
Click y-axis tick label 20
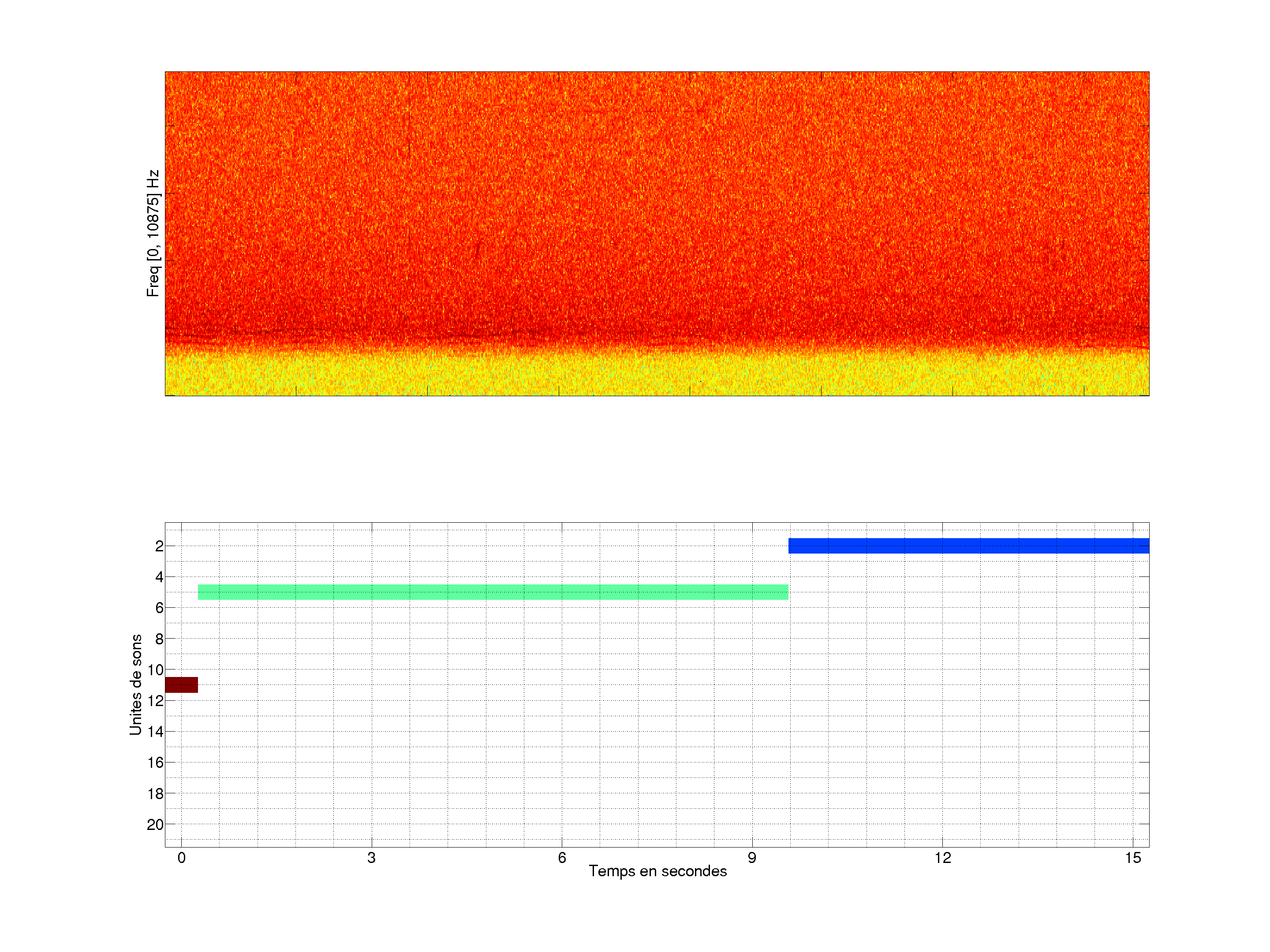point(155,825)
